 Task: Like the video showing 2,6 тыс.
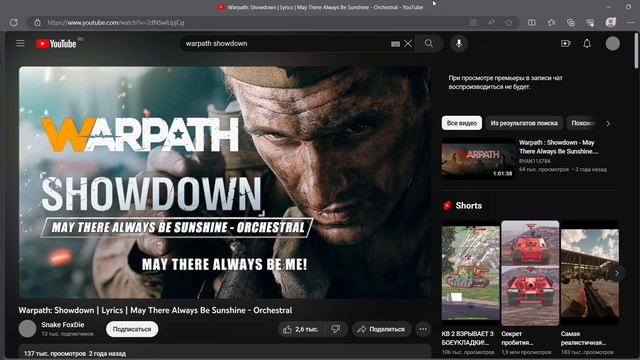pos(300,329)
